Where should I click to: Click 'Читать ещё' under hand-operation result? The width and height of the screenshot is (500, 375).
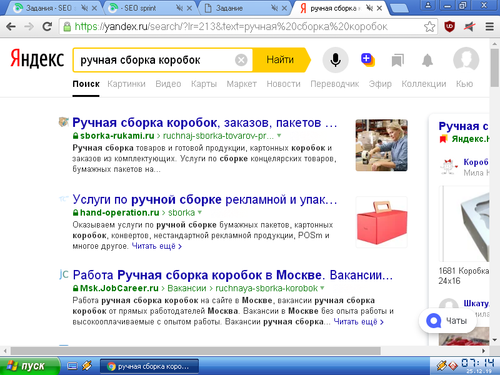(157, 246)
